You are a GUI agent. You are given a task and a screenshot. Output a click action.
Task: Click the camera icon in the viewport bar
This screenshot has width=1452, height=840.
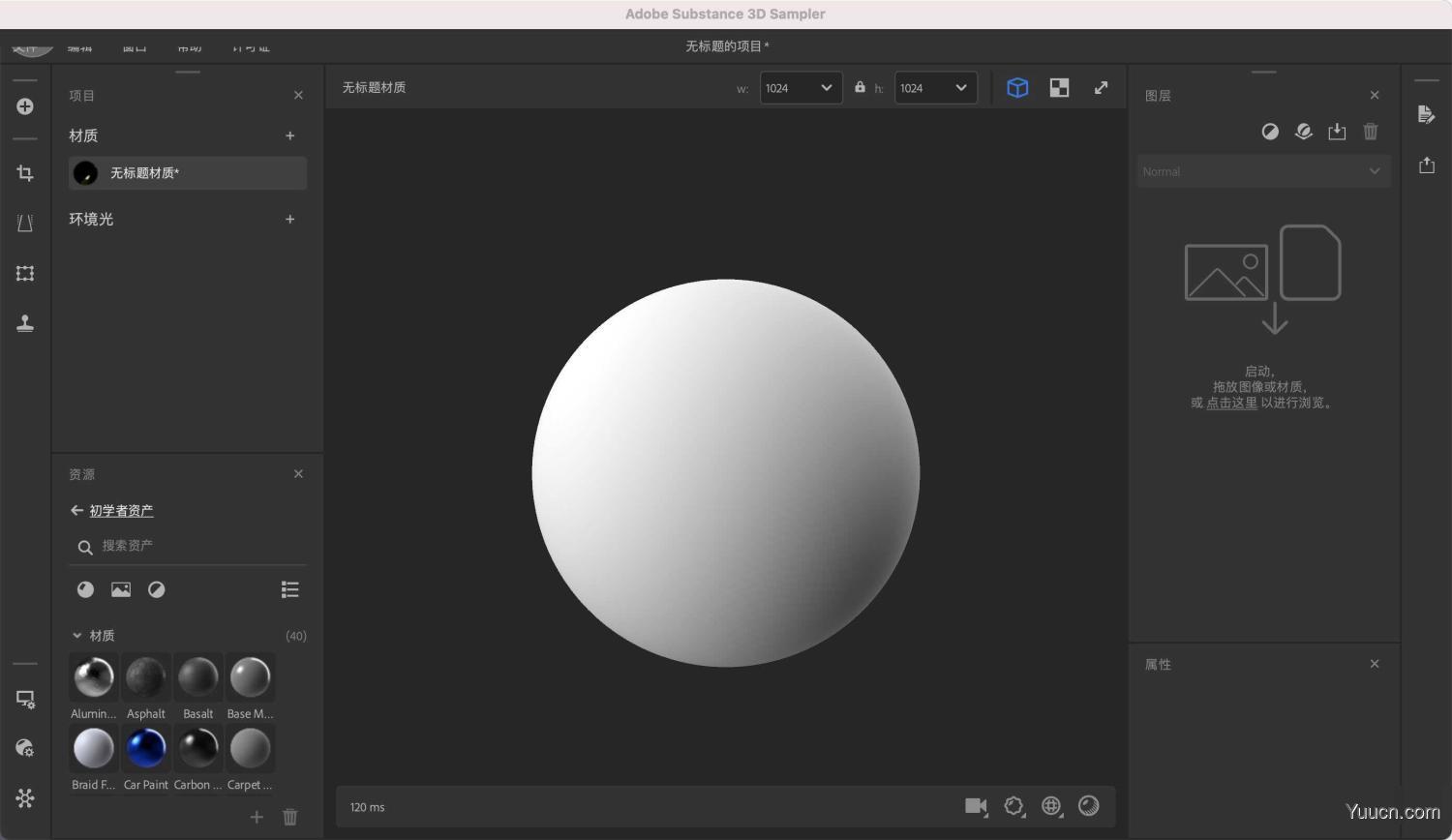pyautogui.click(x=975, y=805)
